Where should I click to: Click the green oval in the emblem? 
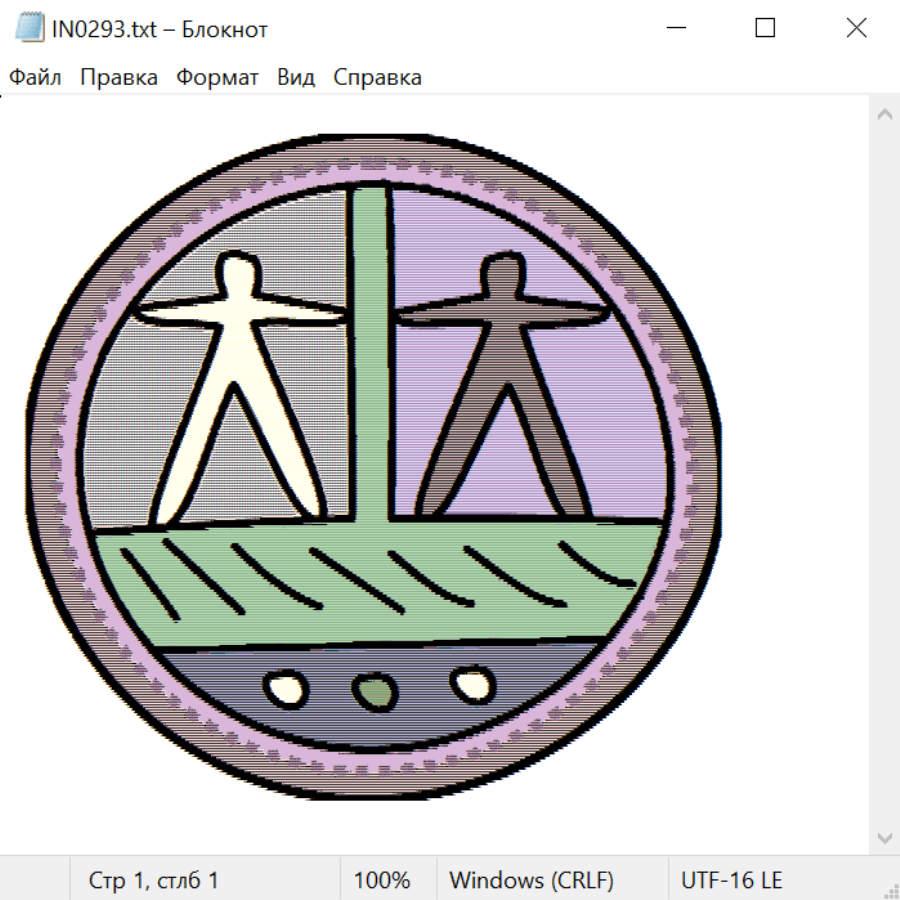tap(375, 692)
